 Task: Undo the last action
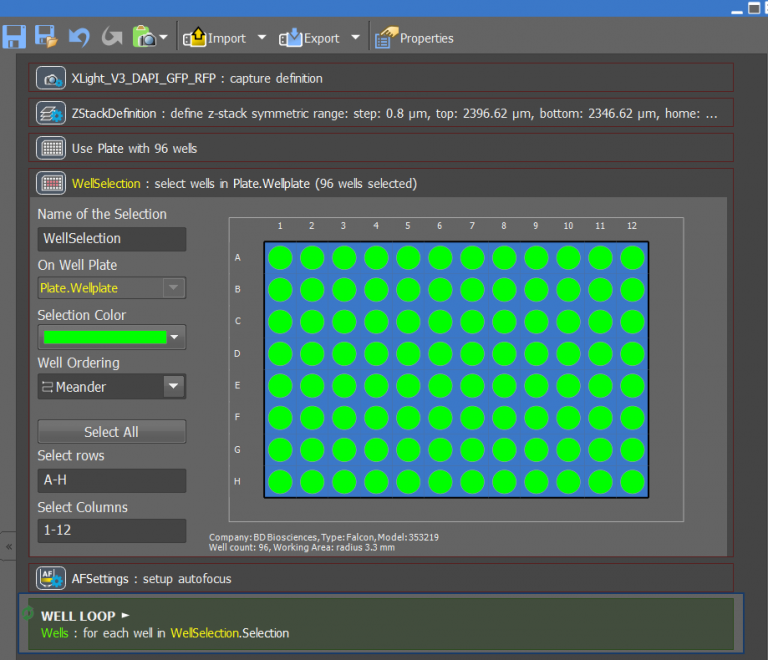(79, 38)
